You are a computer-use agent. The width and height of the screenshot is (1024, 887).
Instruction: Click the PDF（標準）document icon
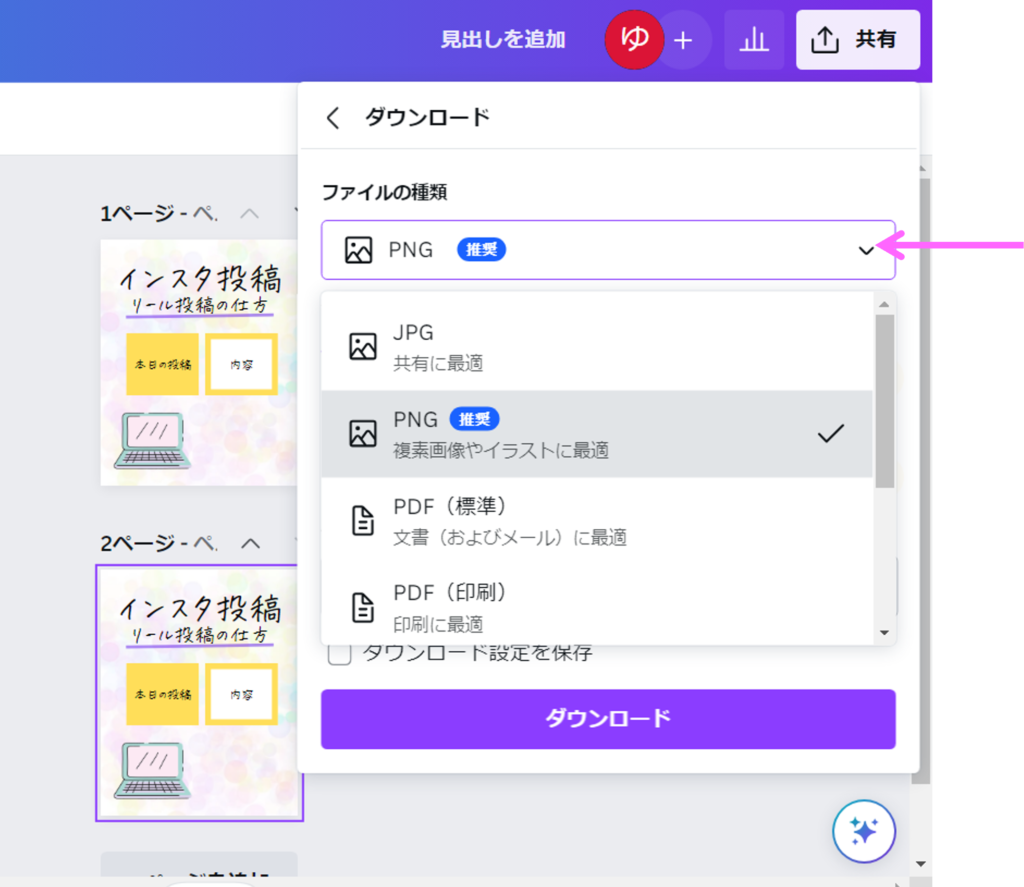click(x=362, y=520)
